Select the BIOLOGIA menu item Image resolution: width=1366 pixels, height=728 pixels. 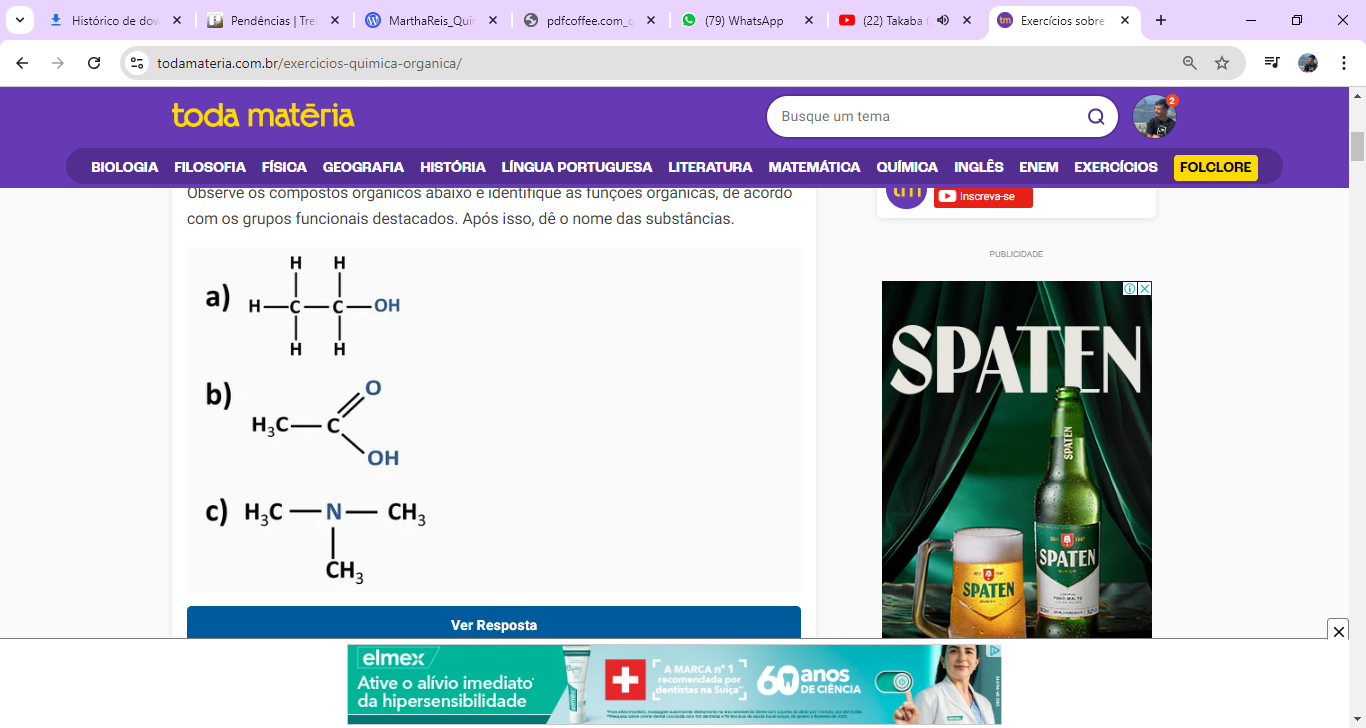tap(124, 167)
